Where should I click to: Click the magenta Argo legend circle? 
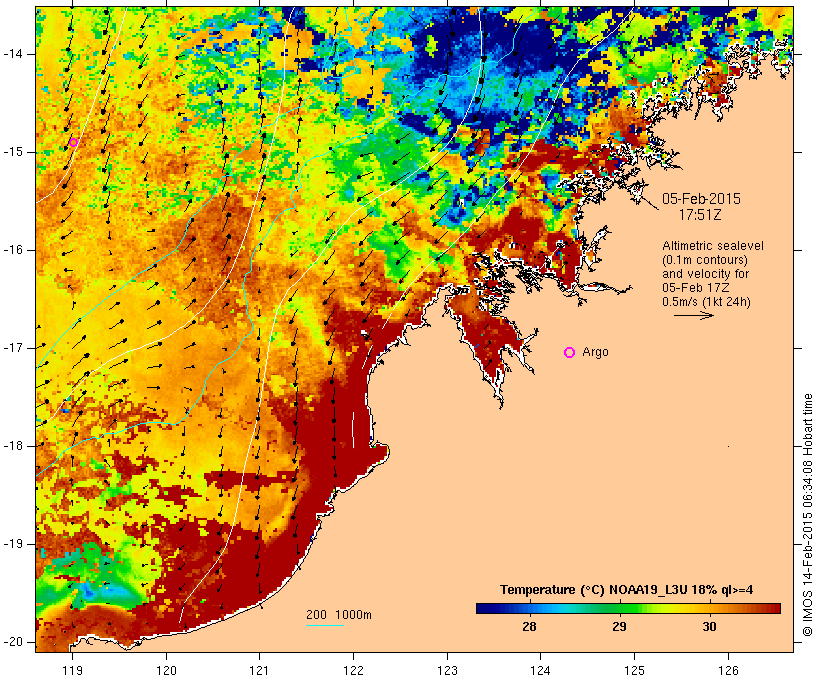[x=570, y=352]
